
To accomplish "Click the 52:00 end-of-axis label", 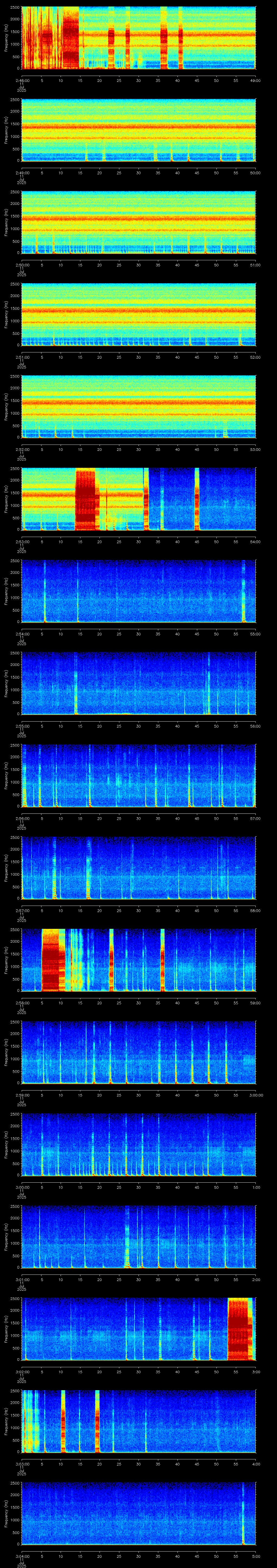I will 255,357.
